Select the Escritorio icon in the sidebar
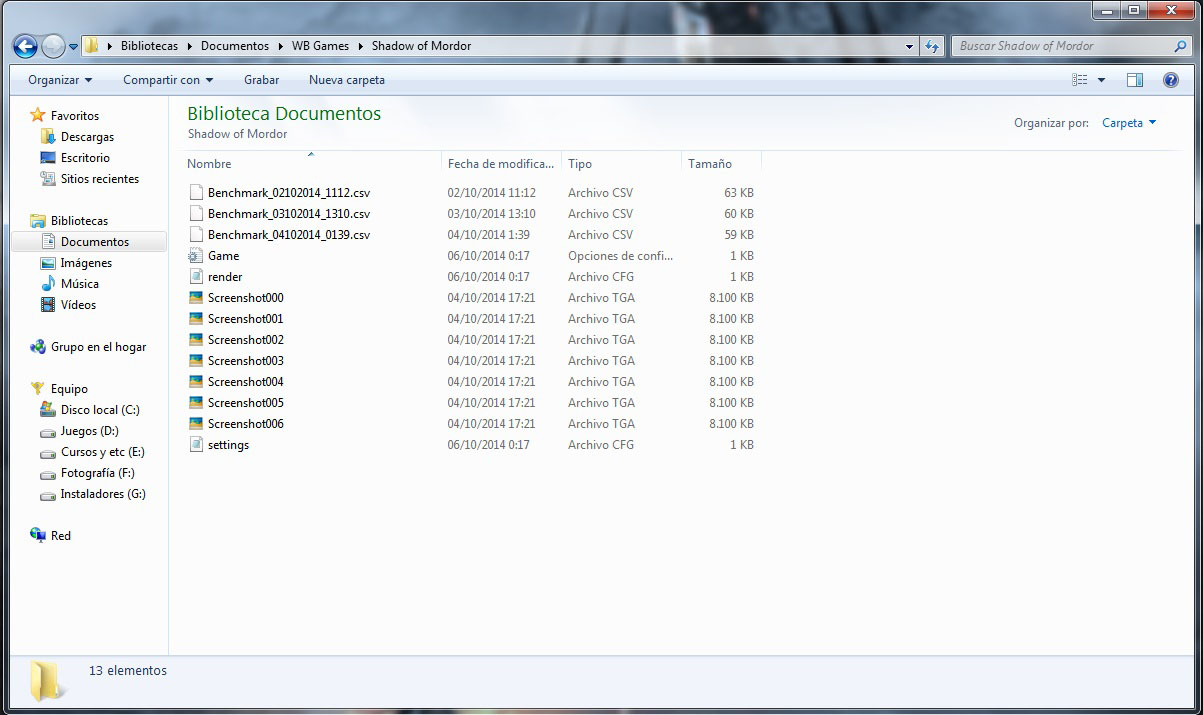This screenshot has height=715, width=1203. pos(47,158)
